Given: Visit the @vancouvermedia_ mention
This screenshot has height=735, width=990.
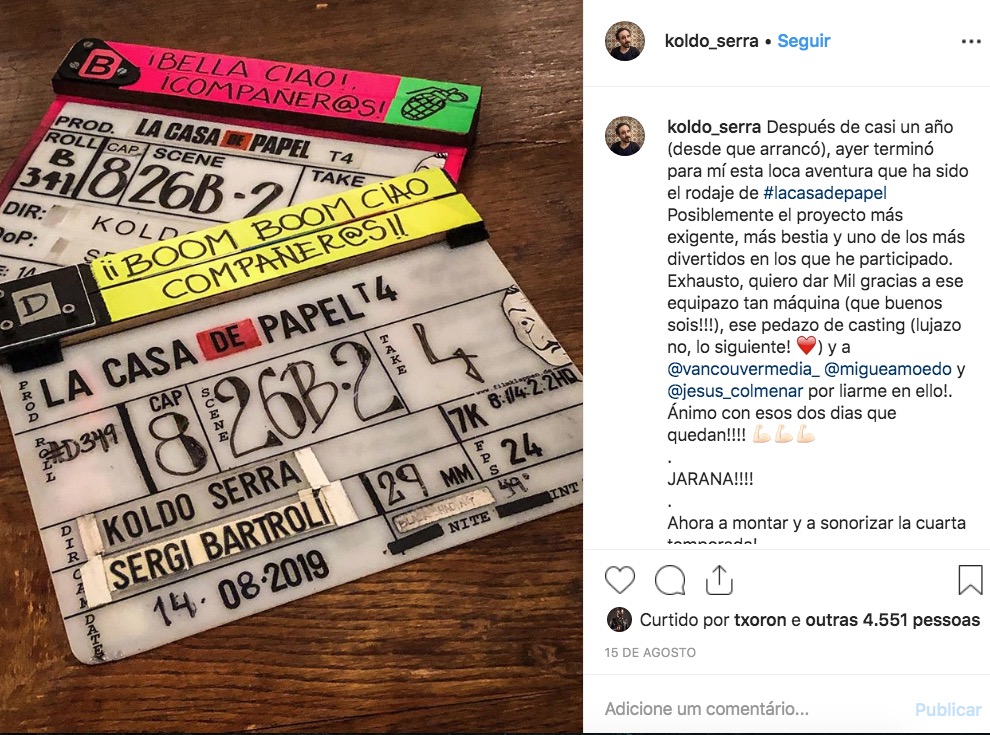Looking at the screenshot, I should [743, 369].
